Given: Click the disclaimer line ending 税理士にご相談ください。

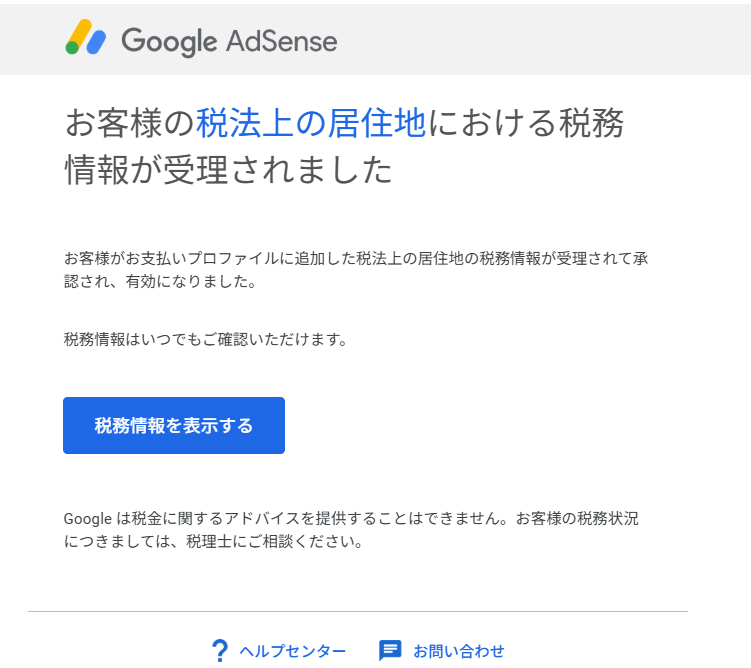Looking at the screenshot, I should coord(212,543).
